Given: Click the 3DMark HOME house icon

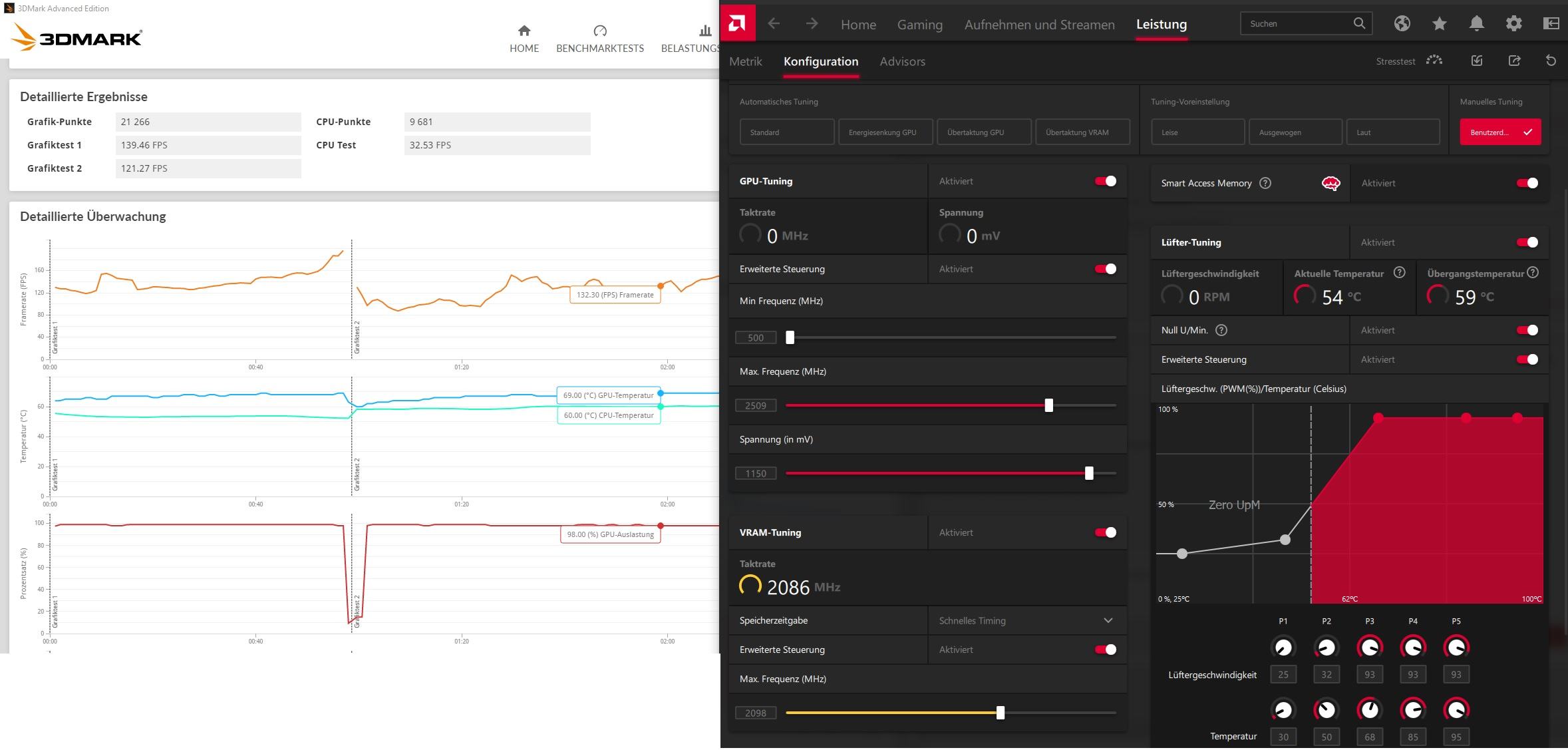Looking at the screenshot, I should click(524, 31).
